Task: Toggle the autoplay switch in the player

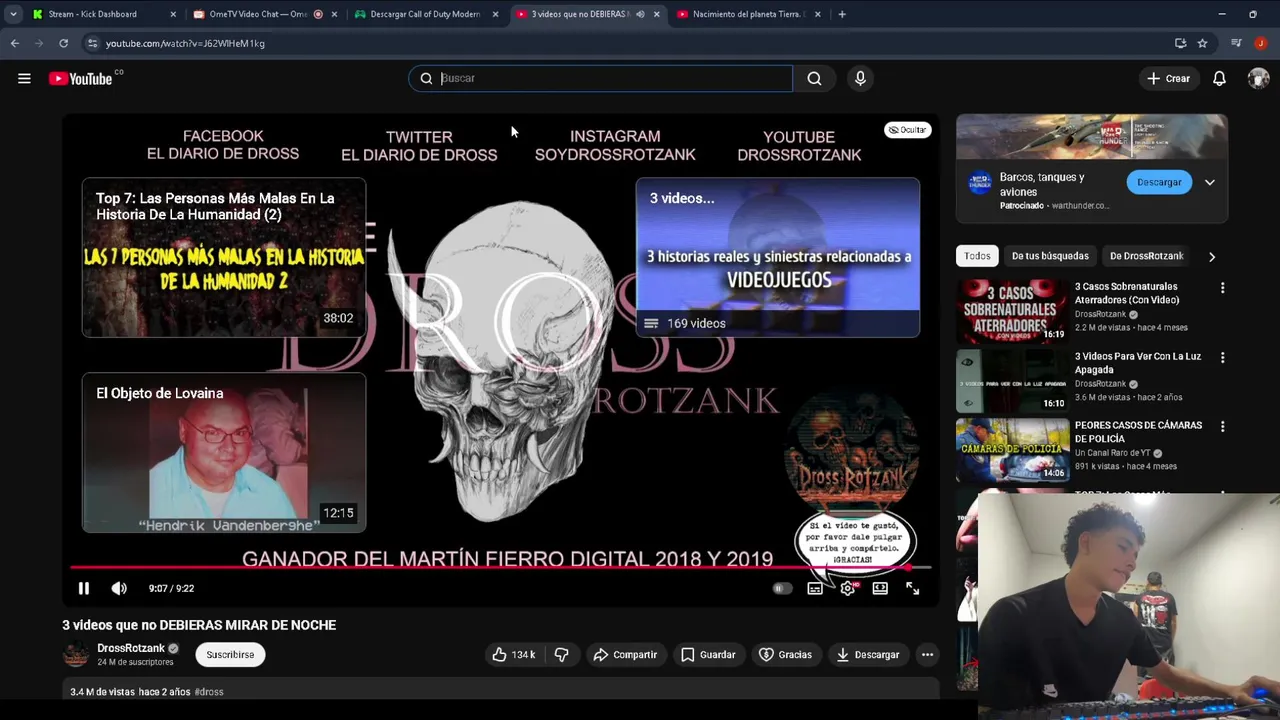Action: click(x=782, y=588)
